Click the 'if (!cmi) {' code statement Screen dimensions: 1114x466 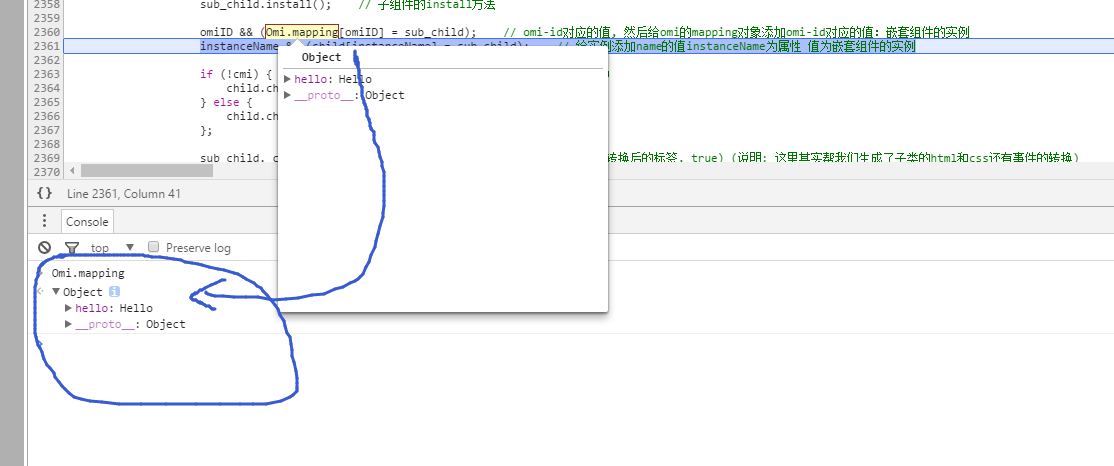point(236,74)
